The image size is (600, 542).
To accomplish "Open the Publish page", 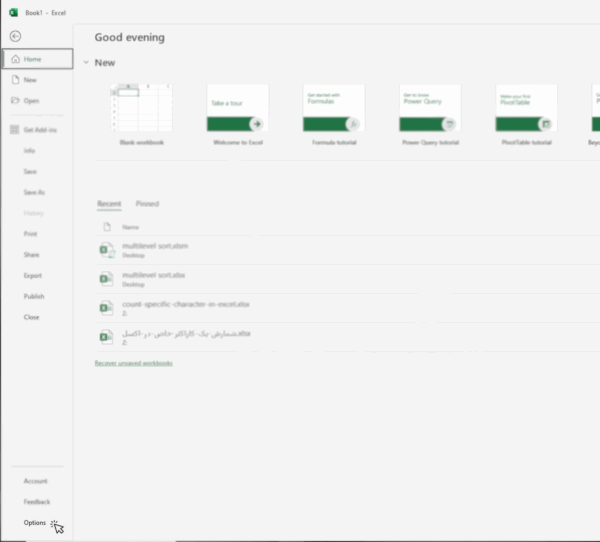I will point(38,296).
